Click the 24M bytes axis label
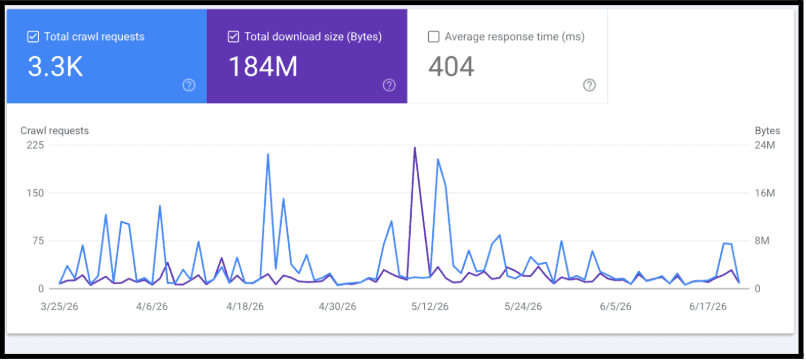Image resolution: width=806 pixels, height=360 pixels. click(764, 146)
